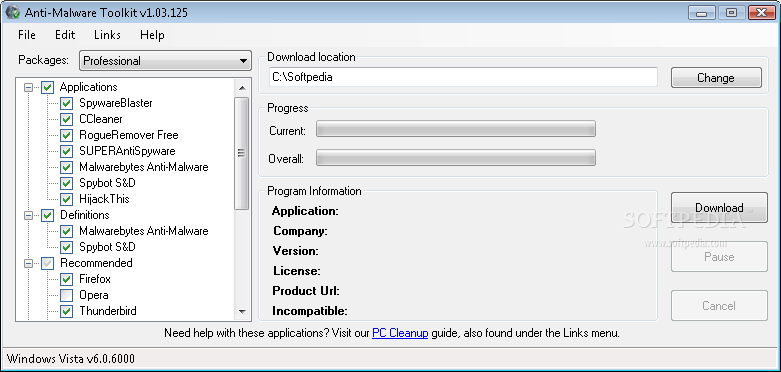
Task: Select the CCleaner tree label
Action: (101, 119)
